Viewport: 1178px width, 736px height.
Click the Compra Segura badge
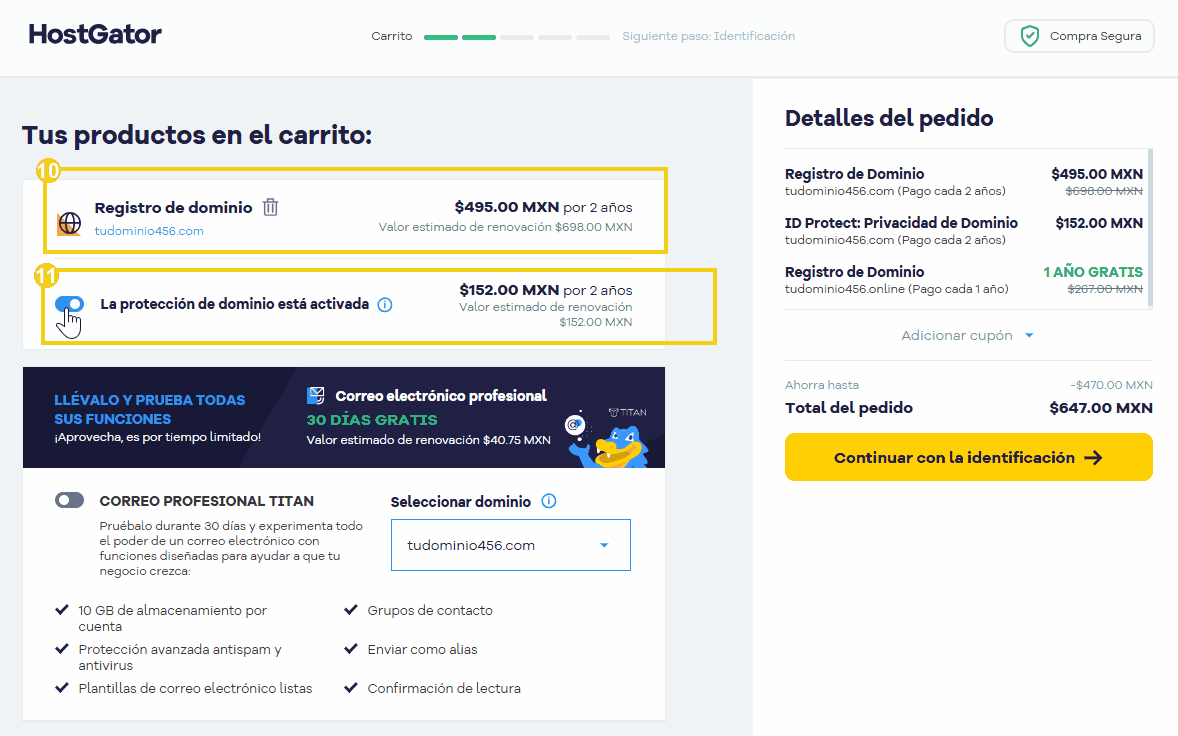pyautogui.click(x=1079, y=36)
